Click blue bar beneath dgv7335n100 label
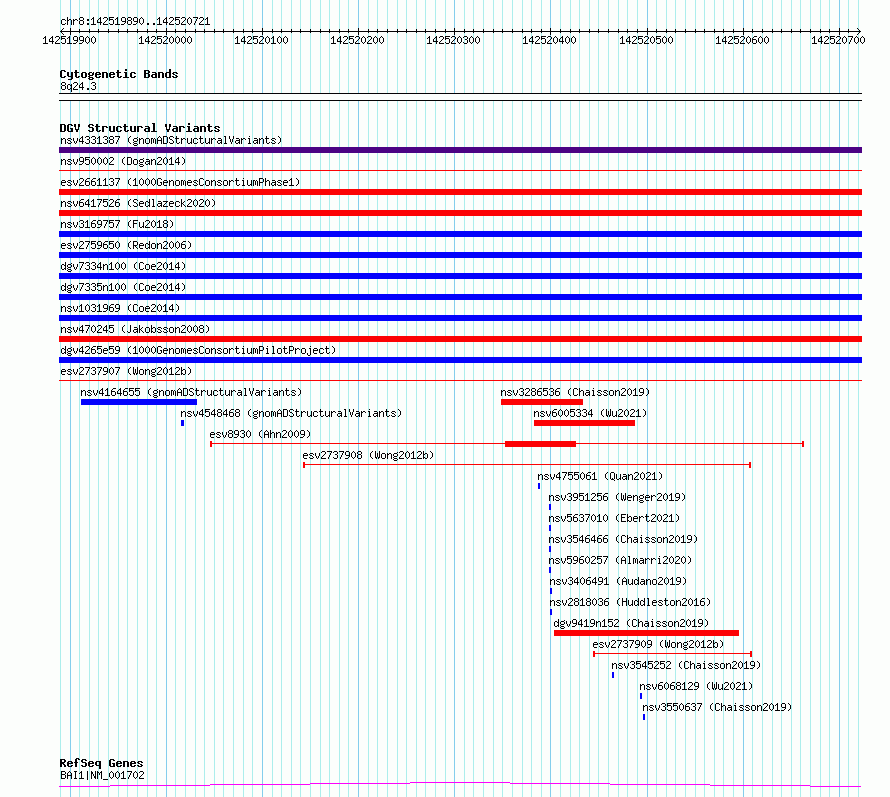Image resolution: width=890 pixels, height=797 pixels. pos(460,297)
